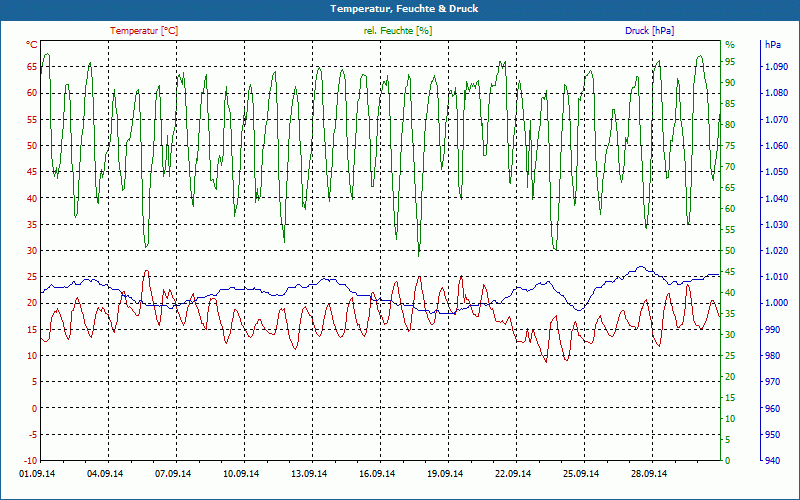Click the temperature axis value 30
800x500 pixels.
click(33, 251)
